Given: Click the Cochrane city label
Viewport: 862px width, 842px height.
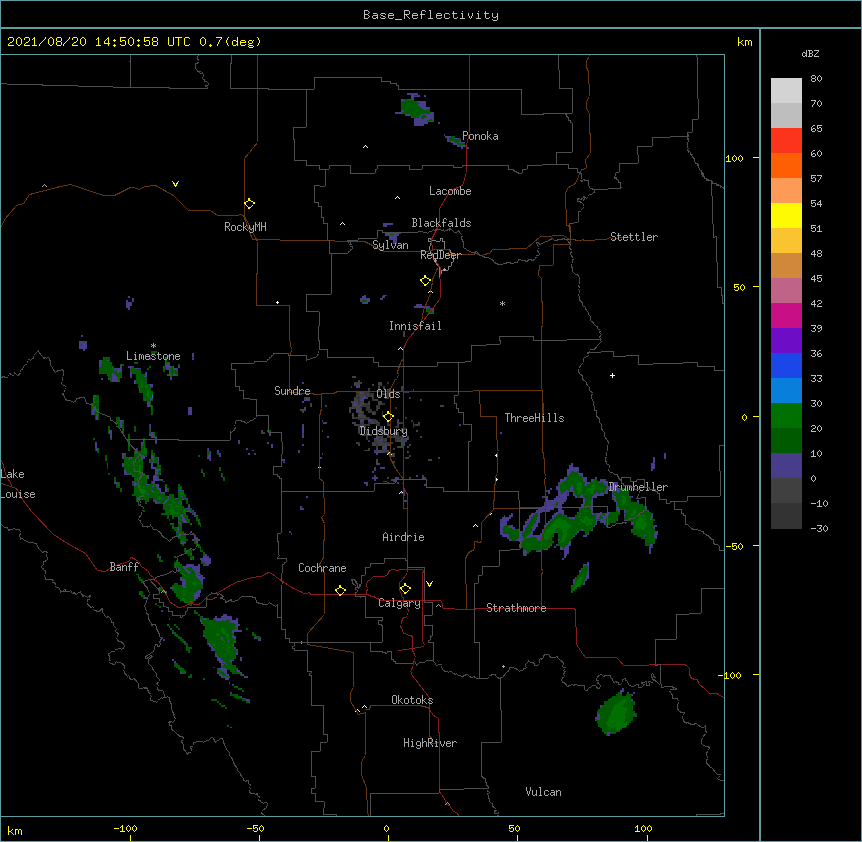Looking at the screenshot, I should click(x=322, y=568).
